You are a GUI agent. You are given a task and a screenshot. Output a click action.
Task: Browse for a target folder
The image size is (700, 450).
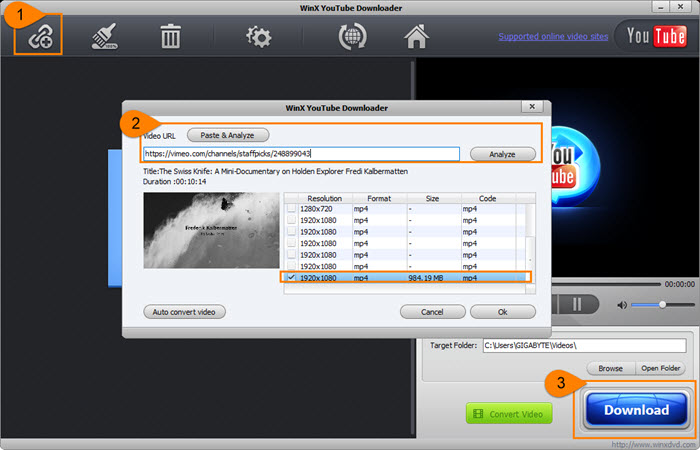(610, 368)
